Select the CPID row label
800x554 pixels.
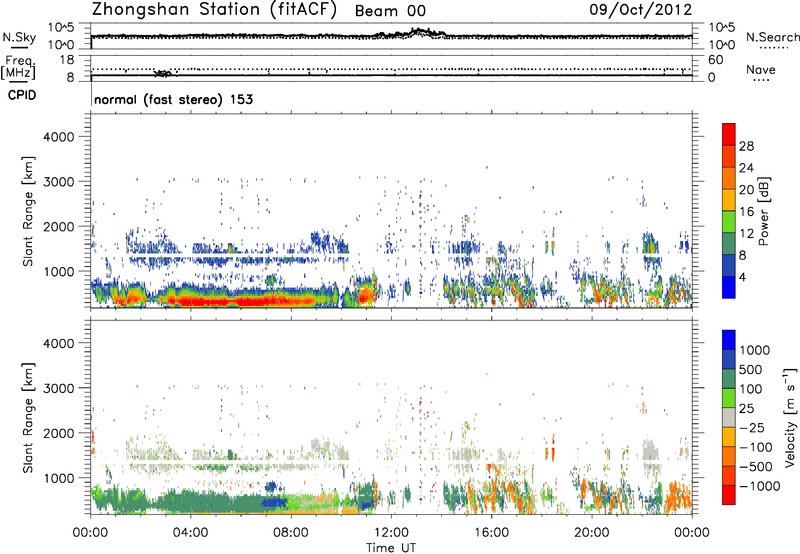tap(22, 95)
